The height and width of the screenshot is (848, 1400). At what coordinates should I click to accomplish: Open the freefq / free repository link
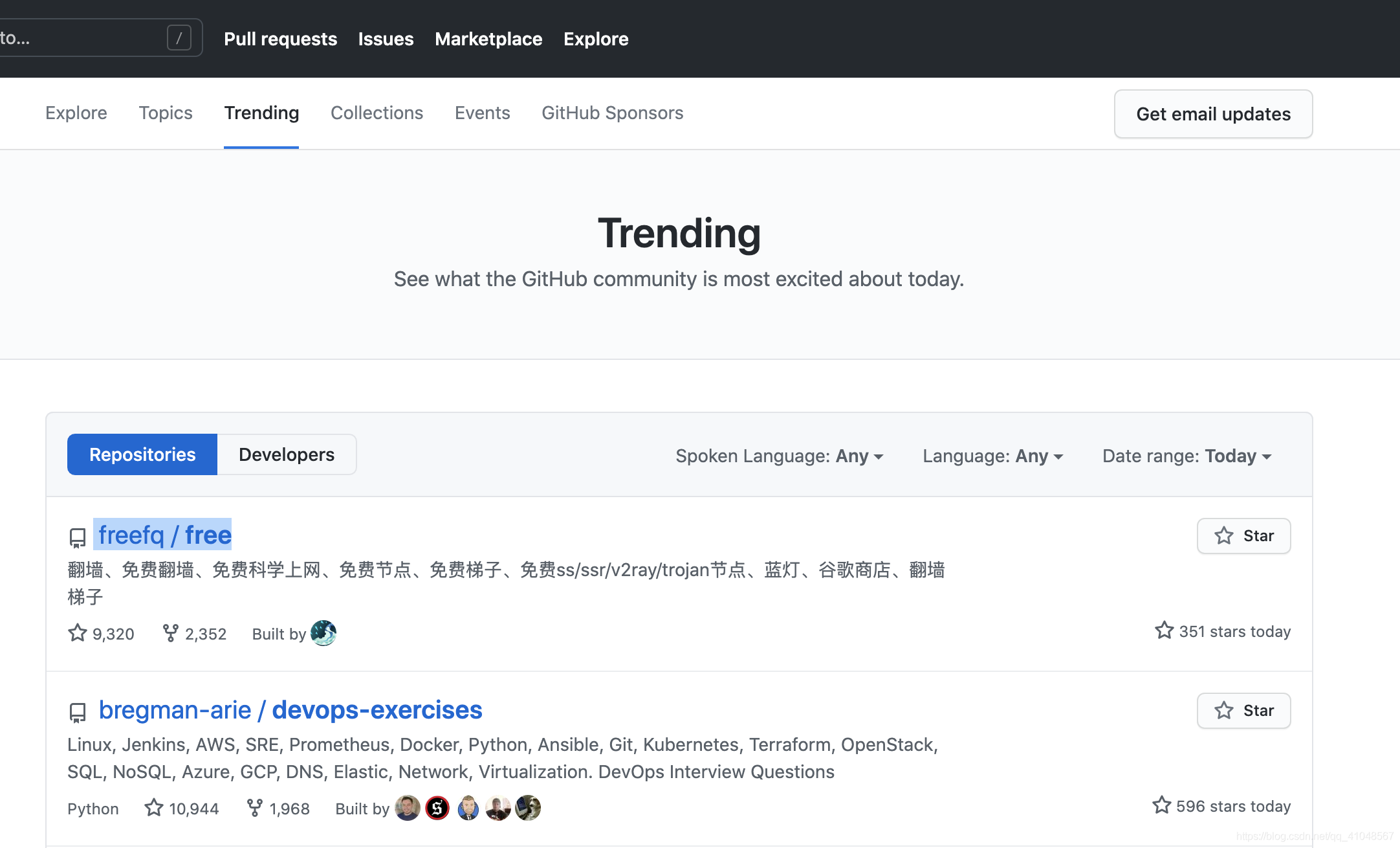164,535
